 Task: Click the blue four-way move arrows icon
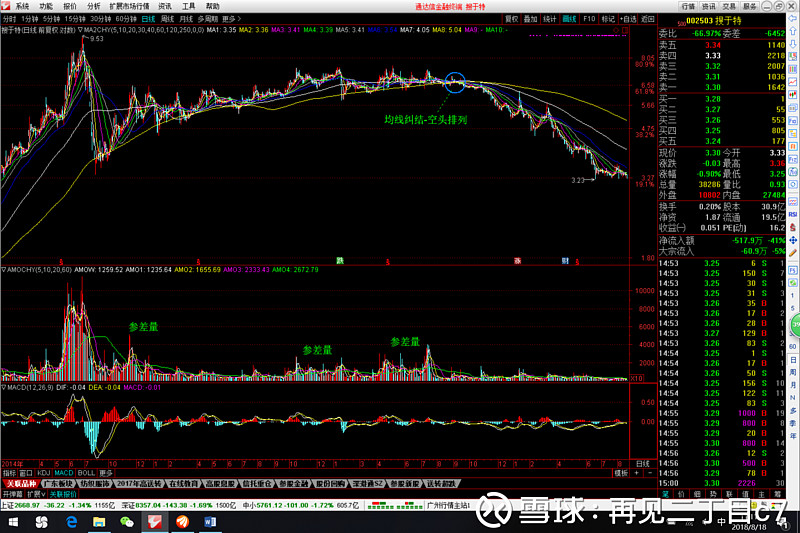pyautogui.click(x=792, y=240)
